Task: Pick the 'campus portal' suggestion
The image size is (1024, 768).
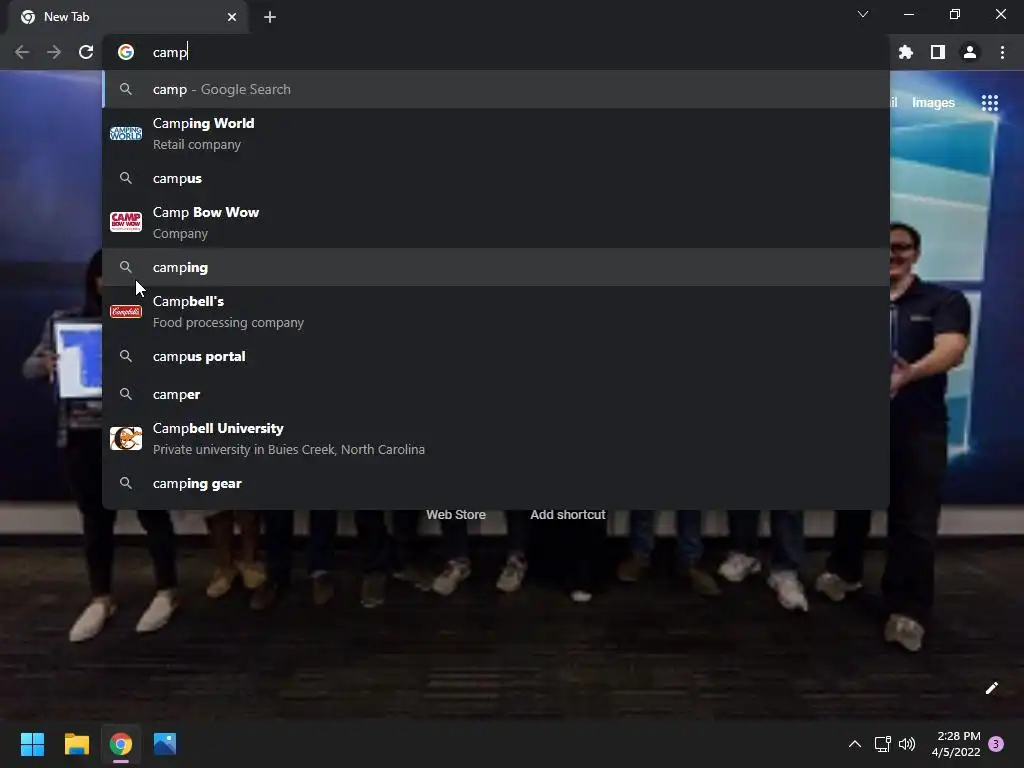Action: point(496,357)
